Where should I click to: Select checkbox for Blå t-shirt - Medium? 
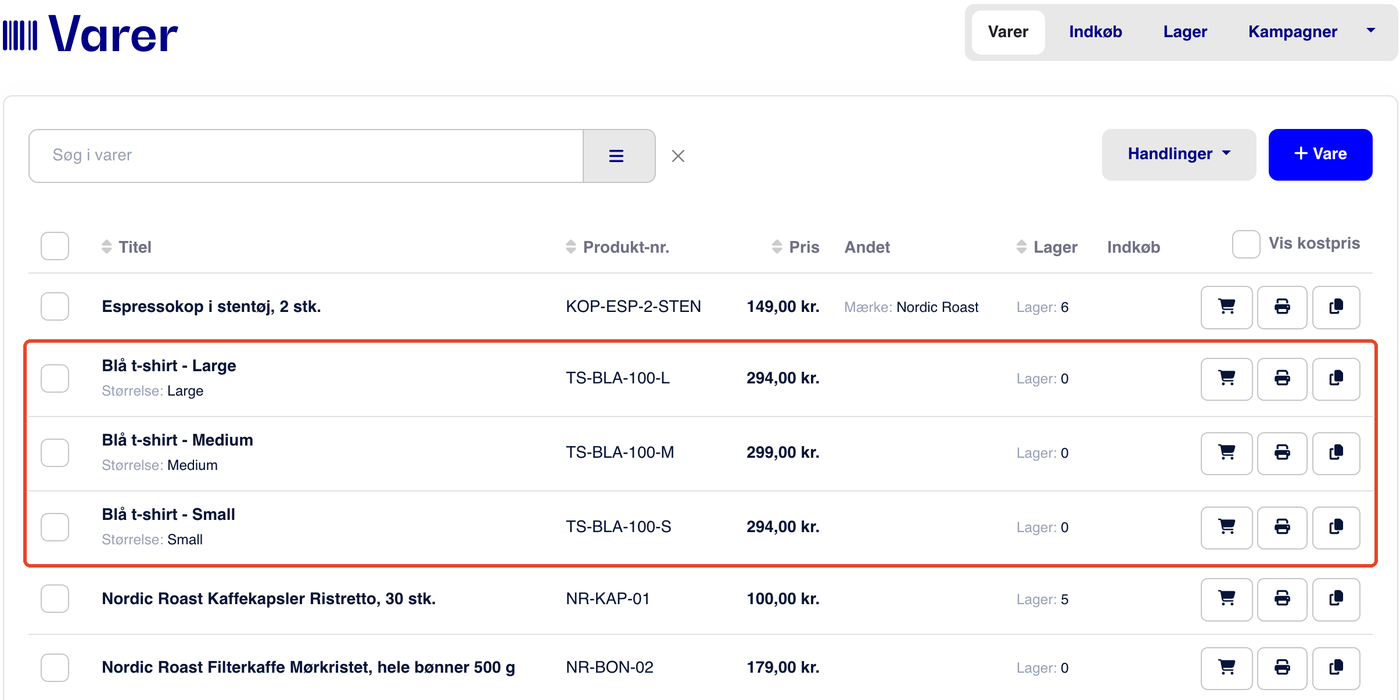[x=55, y=453]
